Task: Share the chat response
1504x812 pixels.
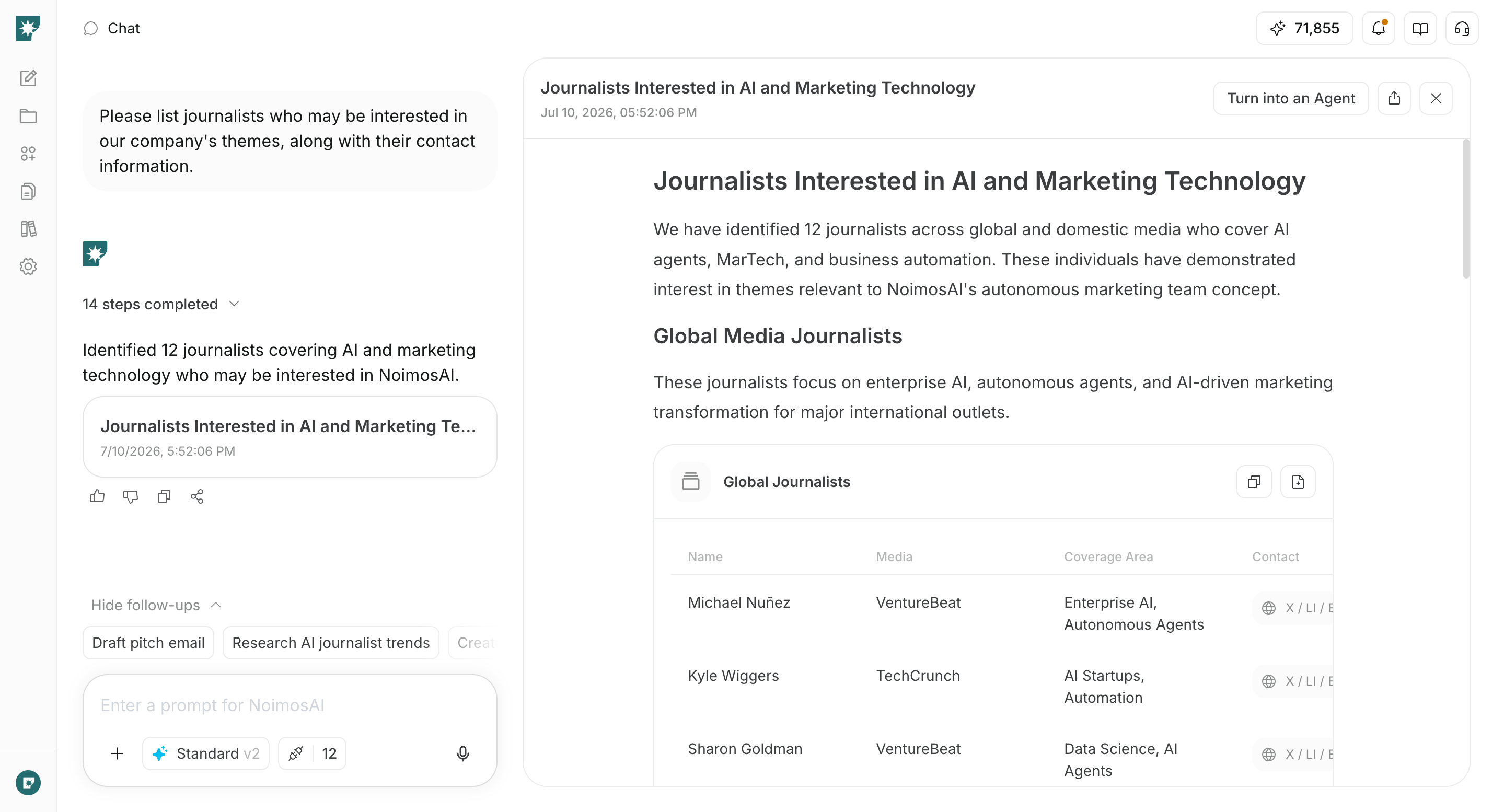Action: (x=198, y=496)
